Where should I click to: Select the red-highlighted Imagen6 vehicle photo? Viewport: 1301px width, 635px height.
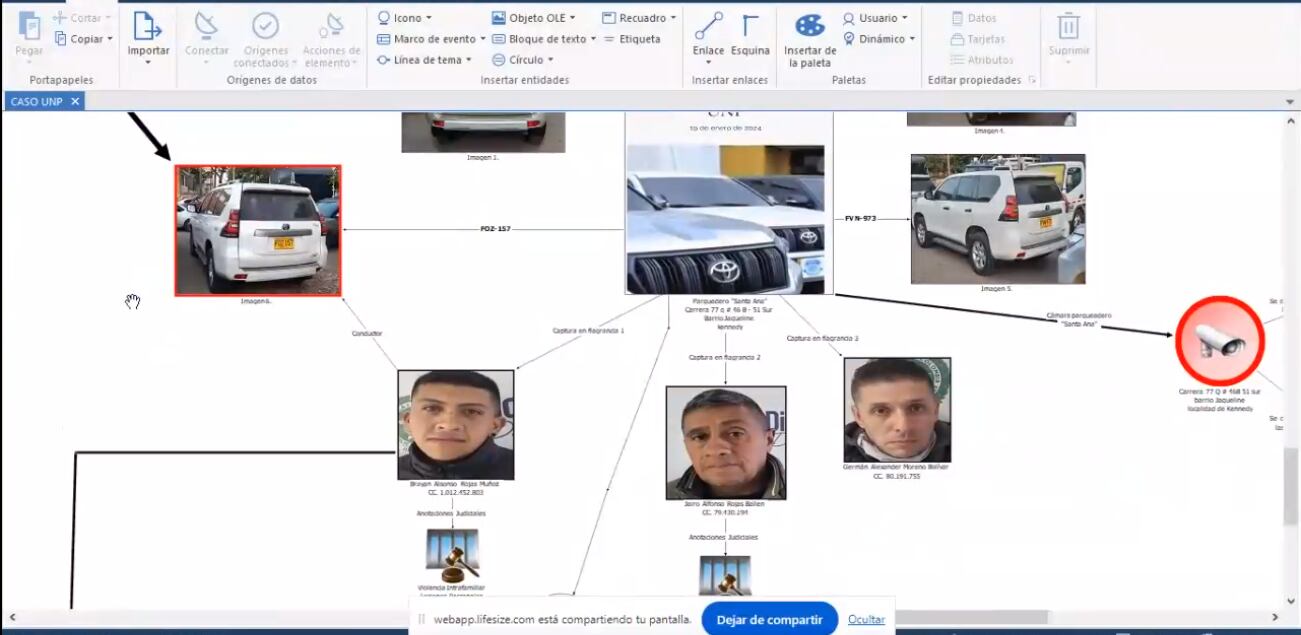tap(258, 228)
